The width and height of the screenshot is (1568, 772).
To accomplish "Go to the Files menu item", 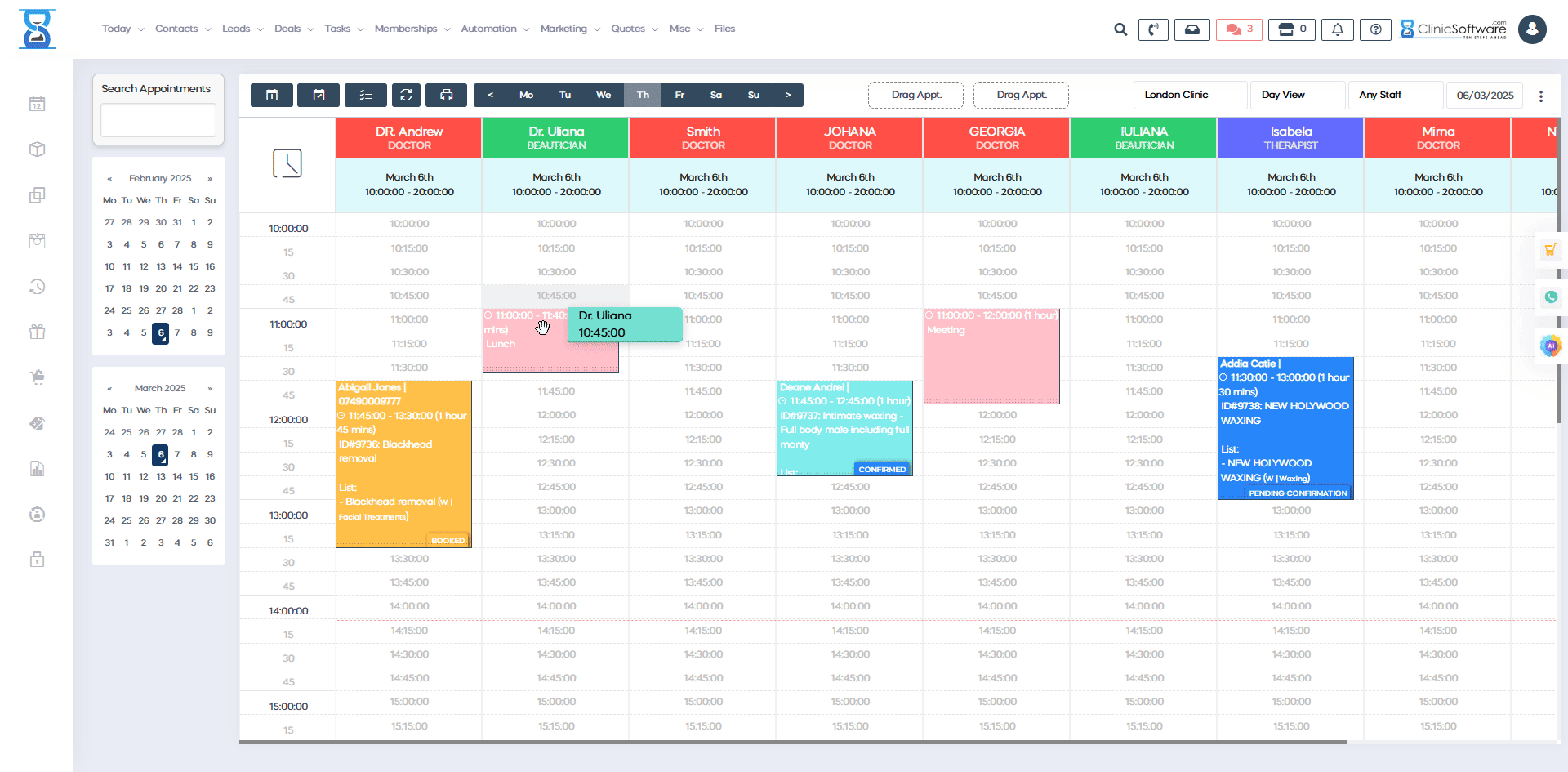I will pos(724,29).
